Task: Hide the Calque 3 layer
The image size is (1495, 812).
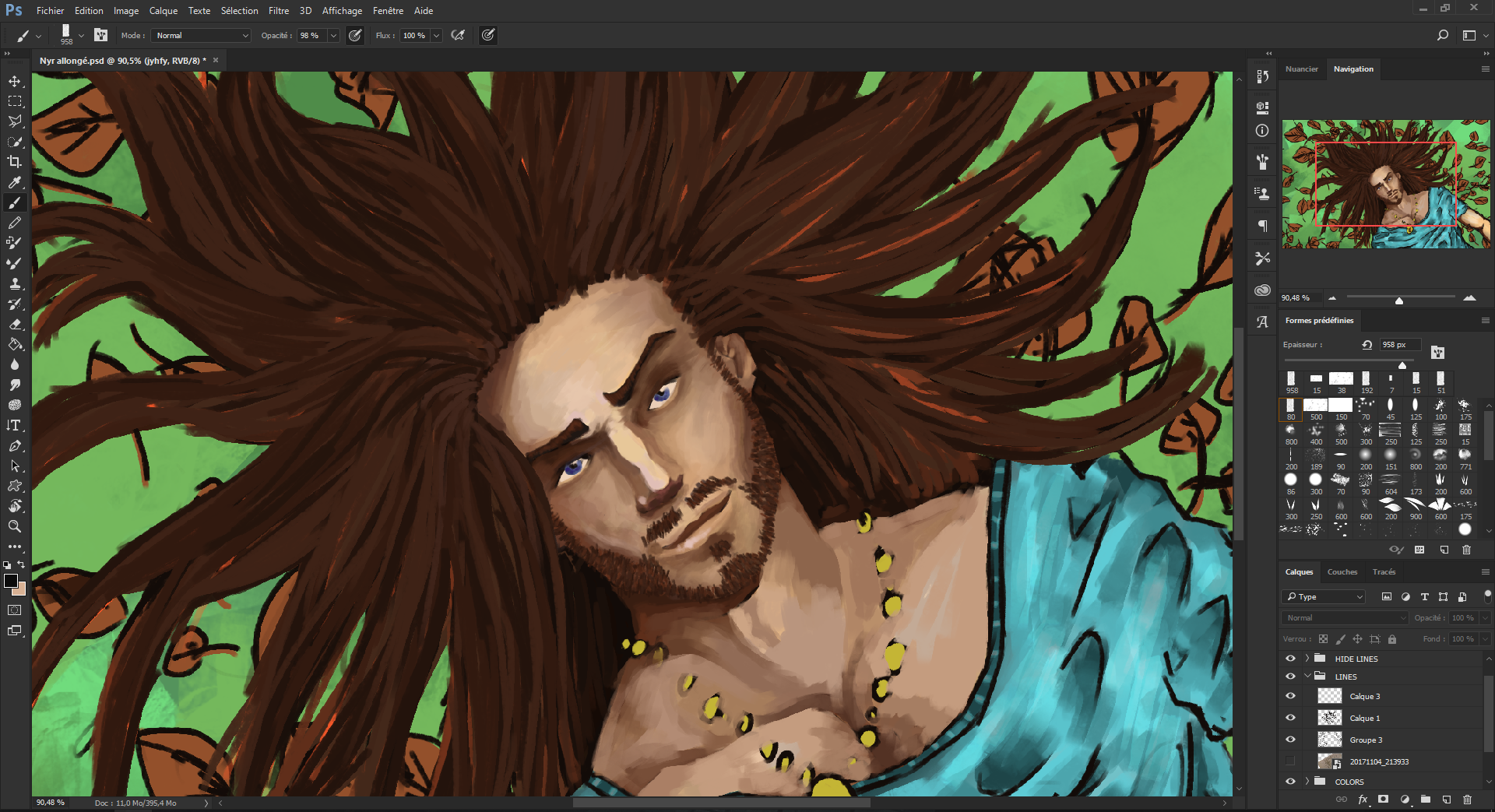Action: 1290,696
